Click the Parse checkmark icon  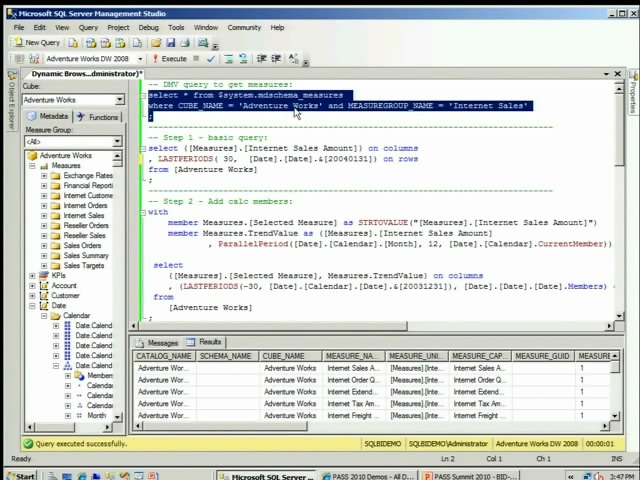click(211, 59)
